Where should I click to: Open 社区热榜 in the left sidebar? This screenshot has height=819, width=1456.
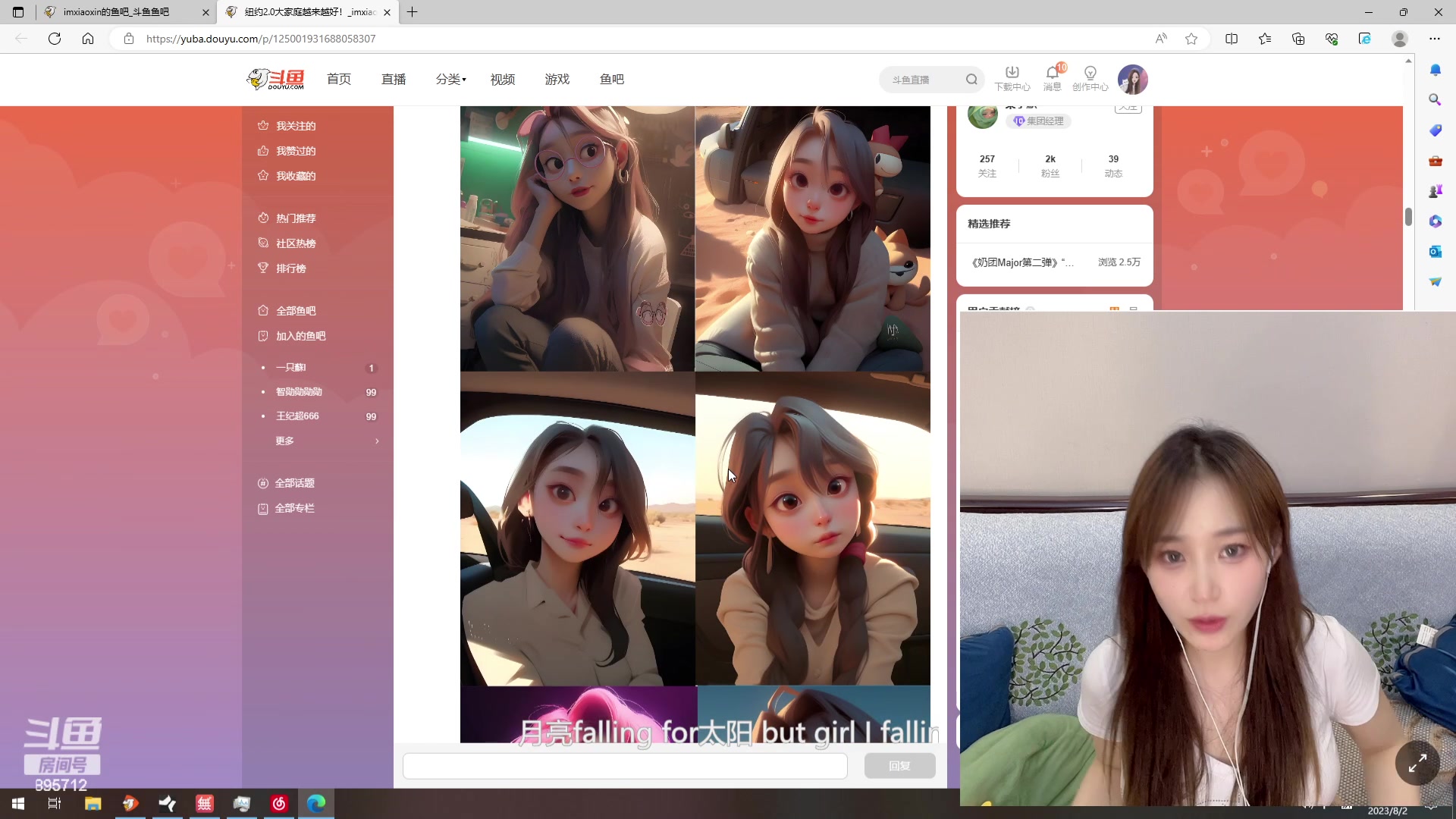pos(296,243)
